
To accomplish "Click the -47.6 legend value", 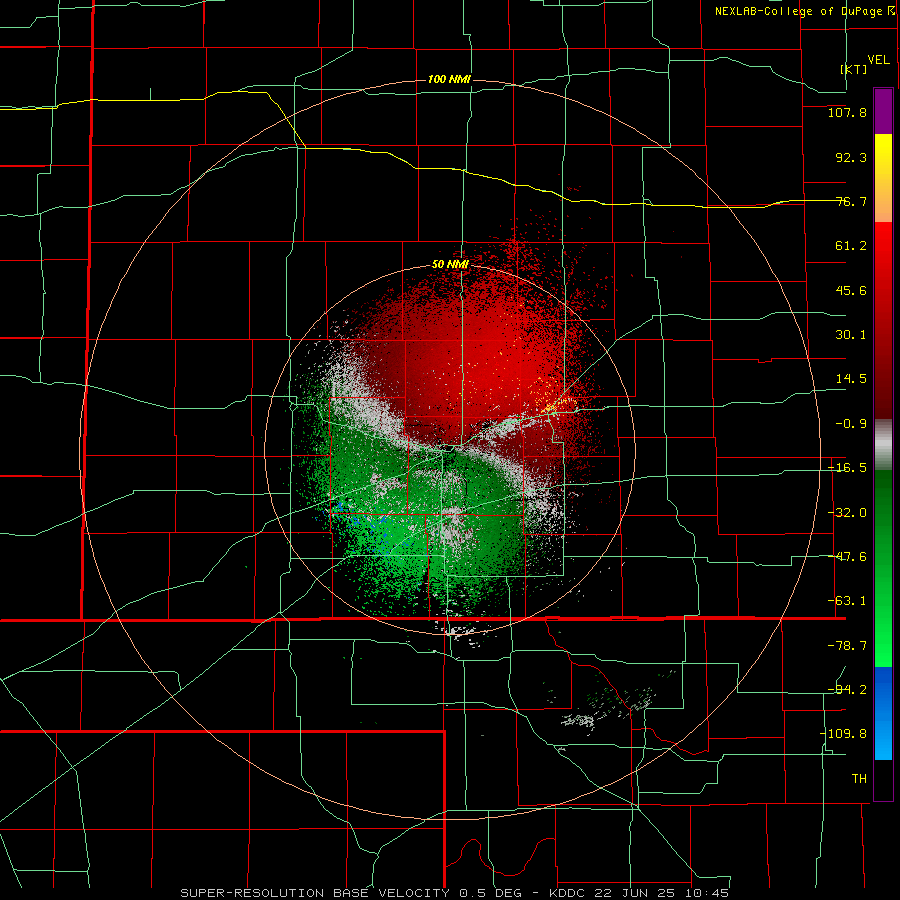I will point(847,557).
